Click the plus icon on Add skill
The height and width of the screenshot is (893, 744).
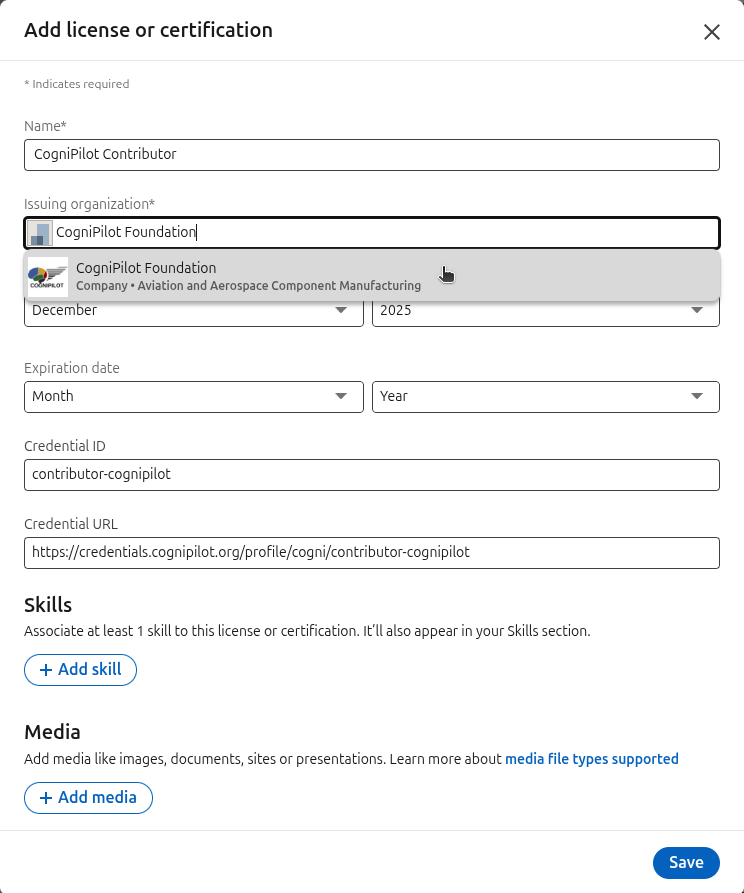[47, 670]
